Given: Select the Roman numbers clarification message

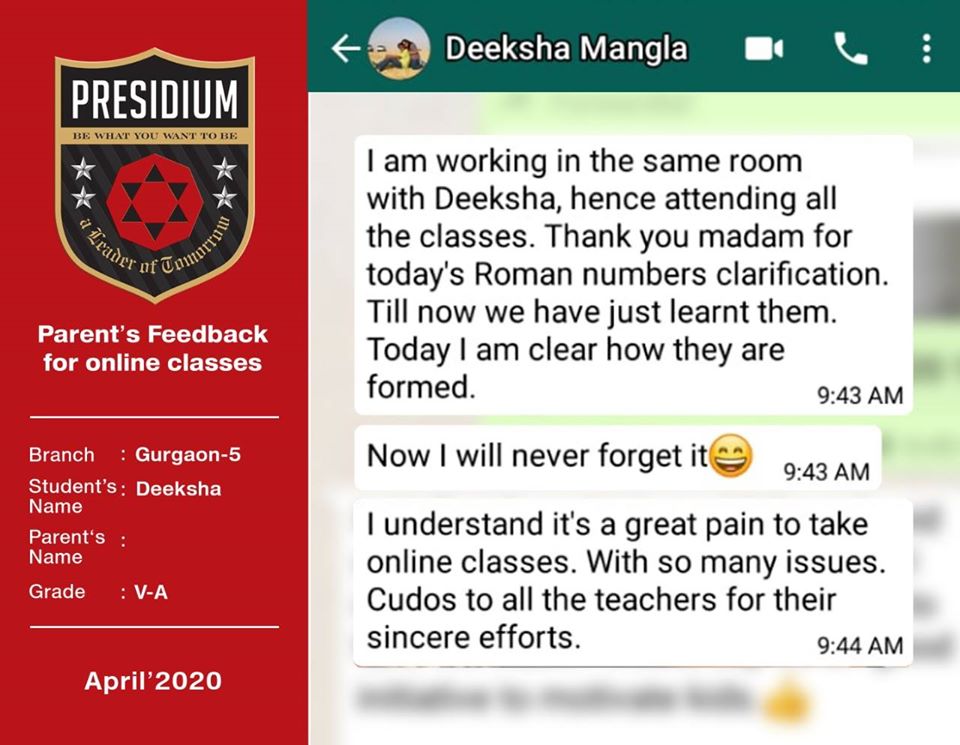Looking at the screenshot, I should tap(634, 275).
